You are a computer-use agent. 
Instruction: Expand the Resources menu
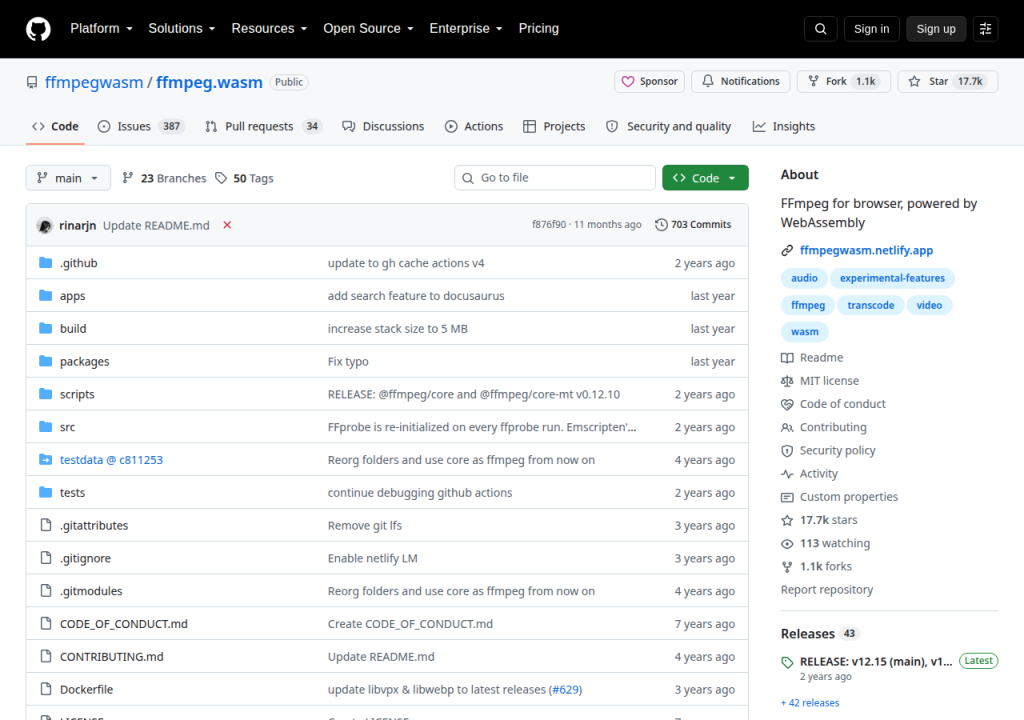pos(269,29)
